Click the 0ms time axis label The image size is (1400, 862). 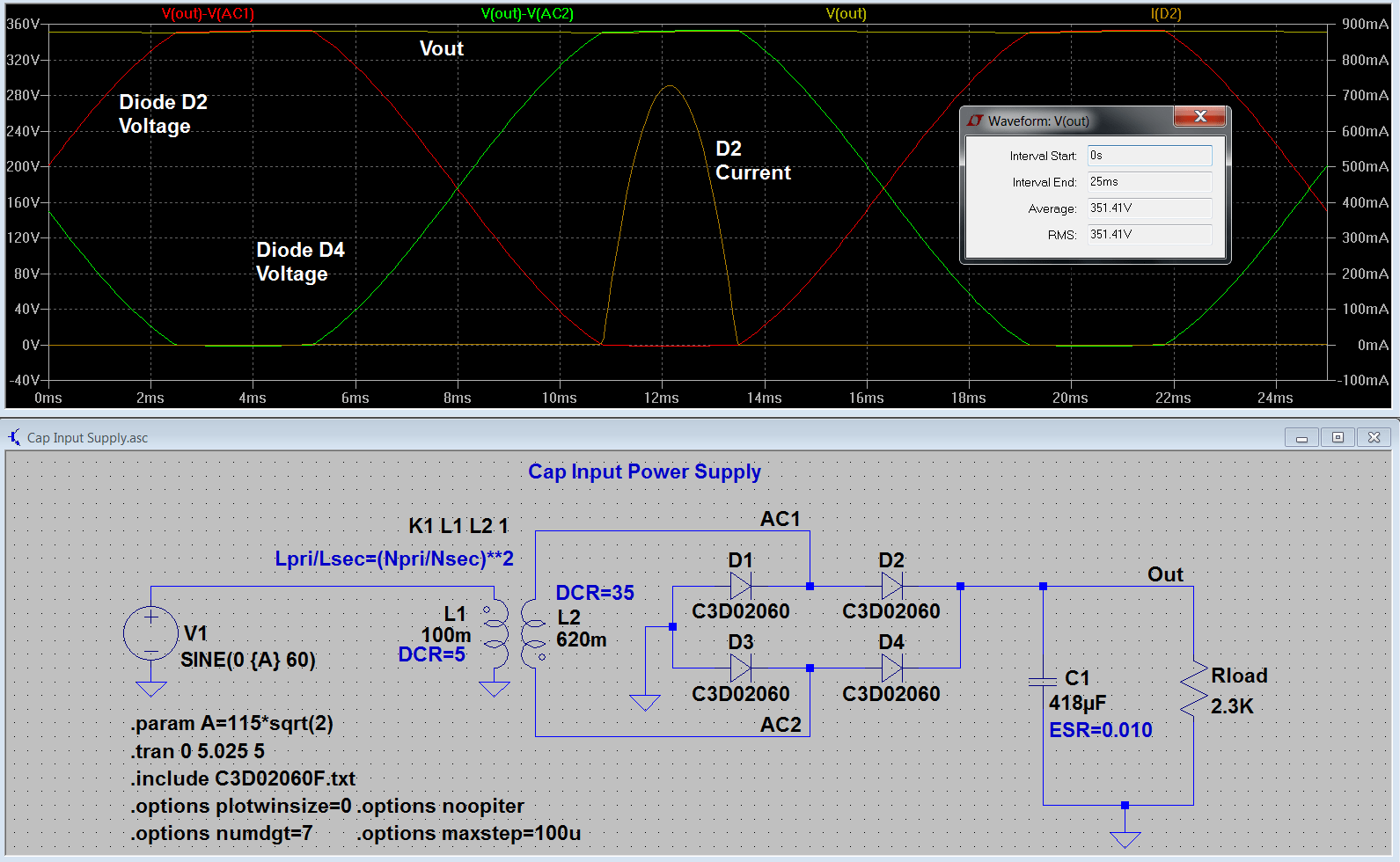[48, 398]
